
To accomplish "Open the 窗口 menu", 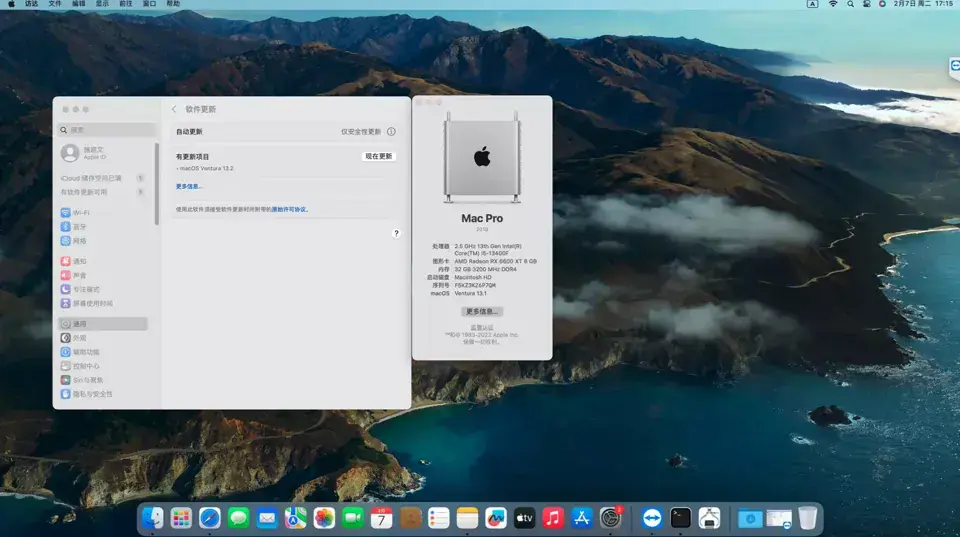I will click(x=149, y=4).
